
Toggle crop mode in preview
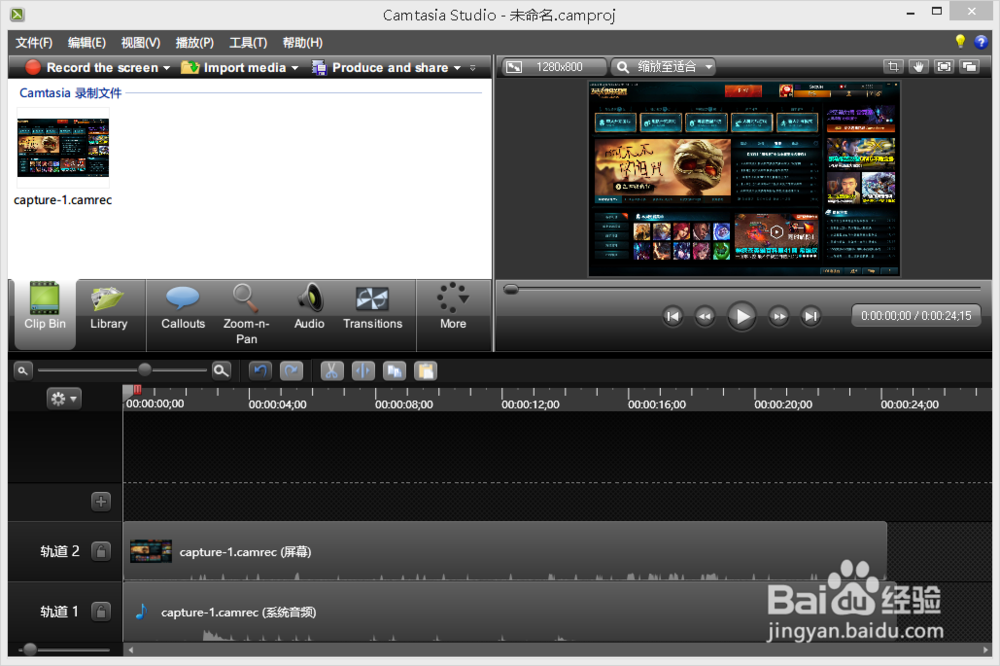(x=893, y=66)
